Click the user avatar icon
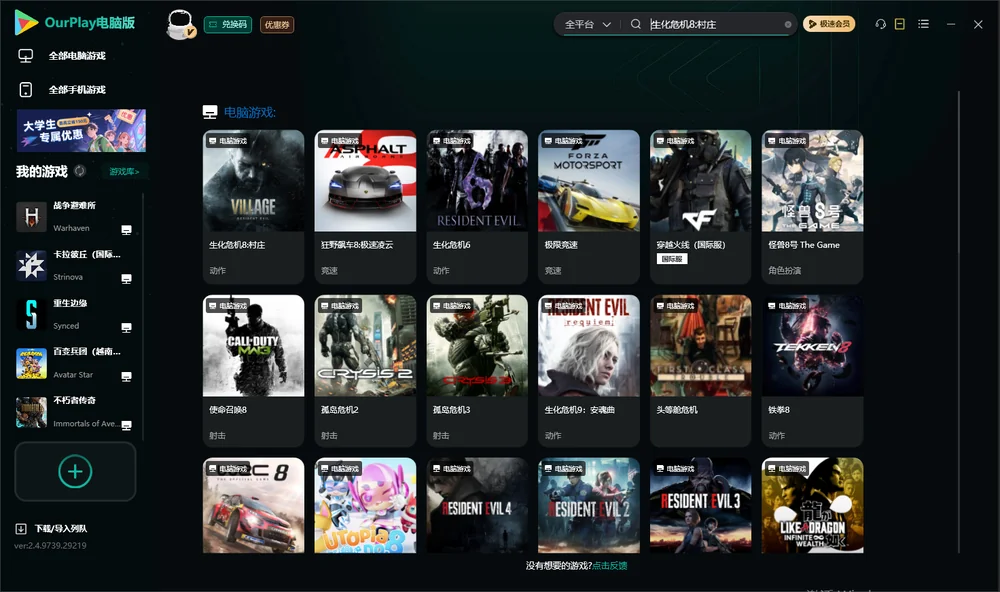The height and width of the screenshot is (592, 1000). (x=180, y=24)
